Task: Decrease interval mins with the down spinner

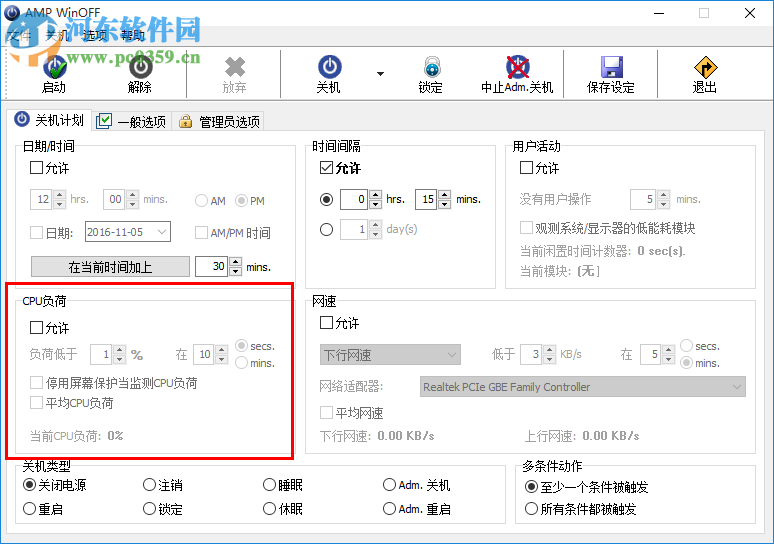Action: [x=444, y=204]
